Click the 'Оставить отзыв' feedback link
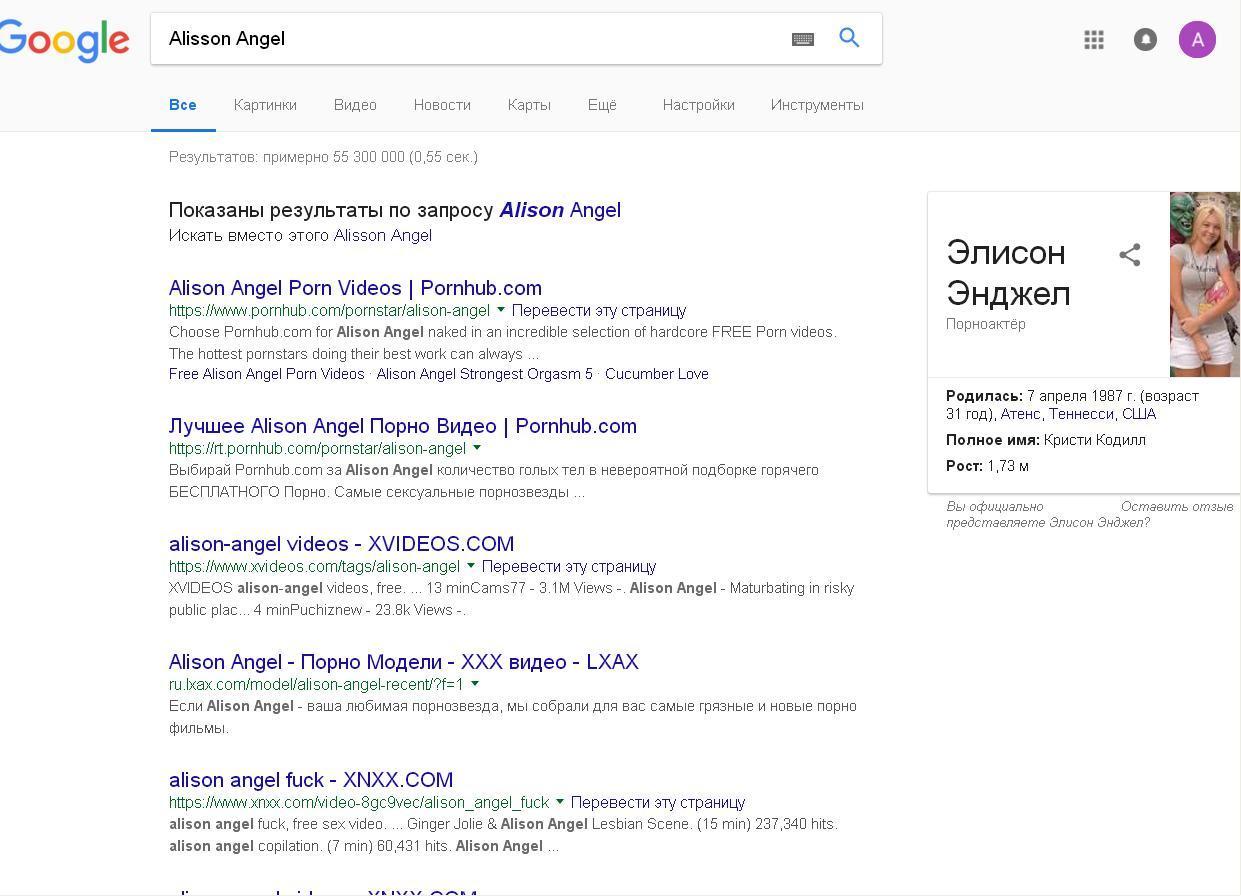This screenshot has width=1241, height=896. 1176,507
